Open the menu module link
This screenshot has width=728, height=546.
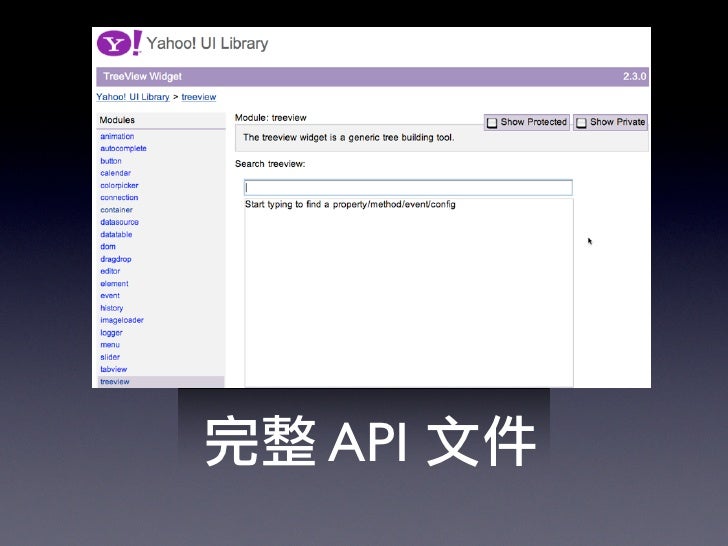110,345
